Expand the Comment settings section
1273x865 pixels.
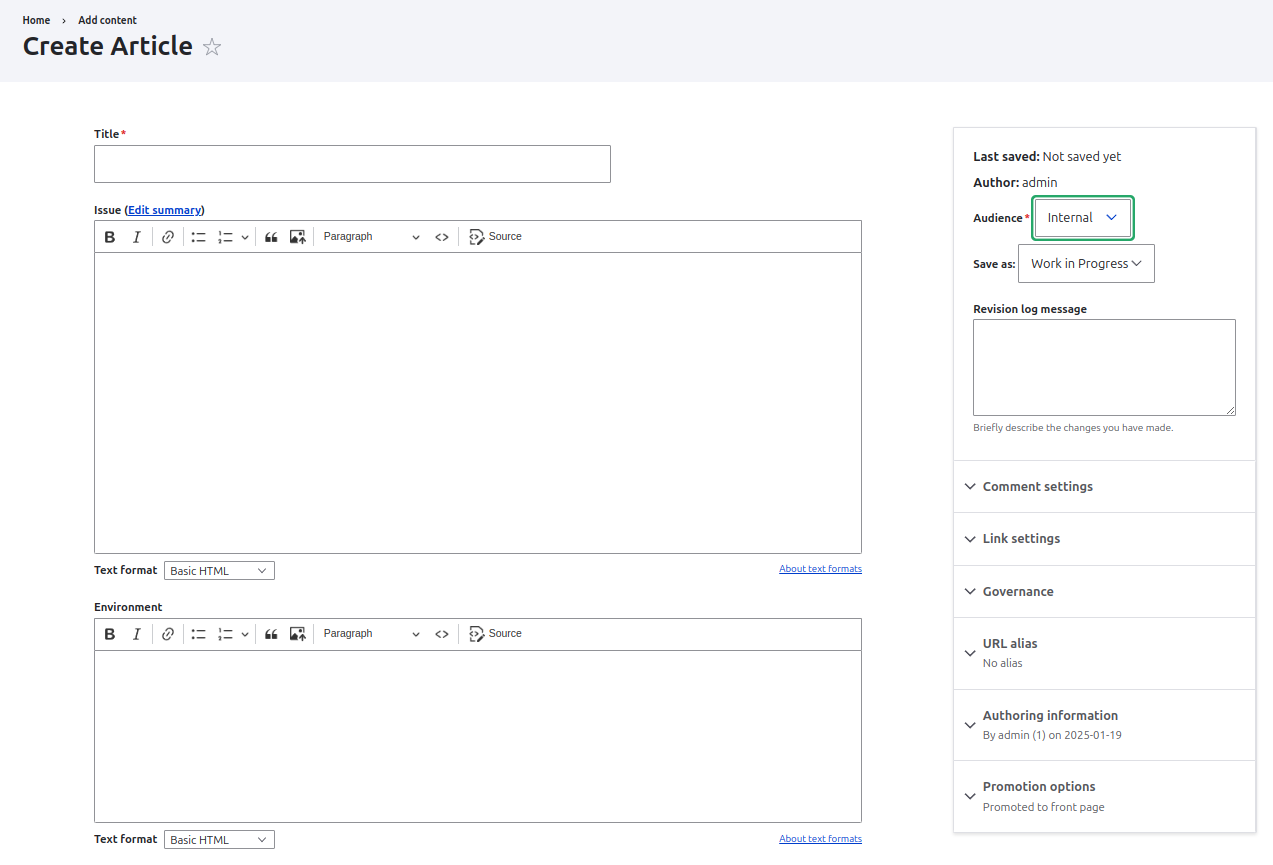coord(1104,487)
